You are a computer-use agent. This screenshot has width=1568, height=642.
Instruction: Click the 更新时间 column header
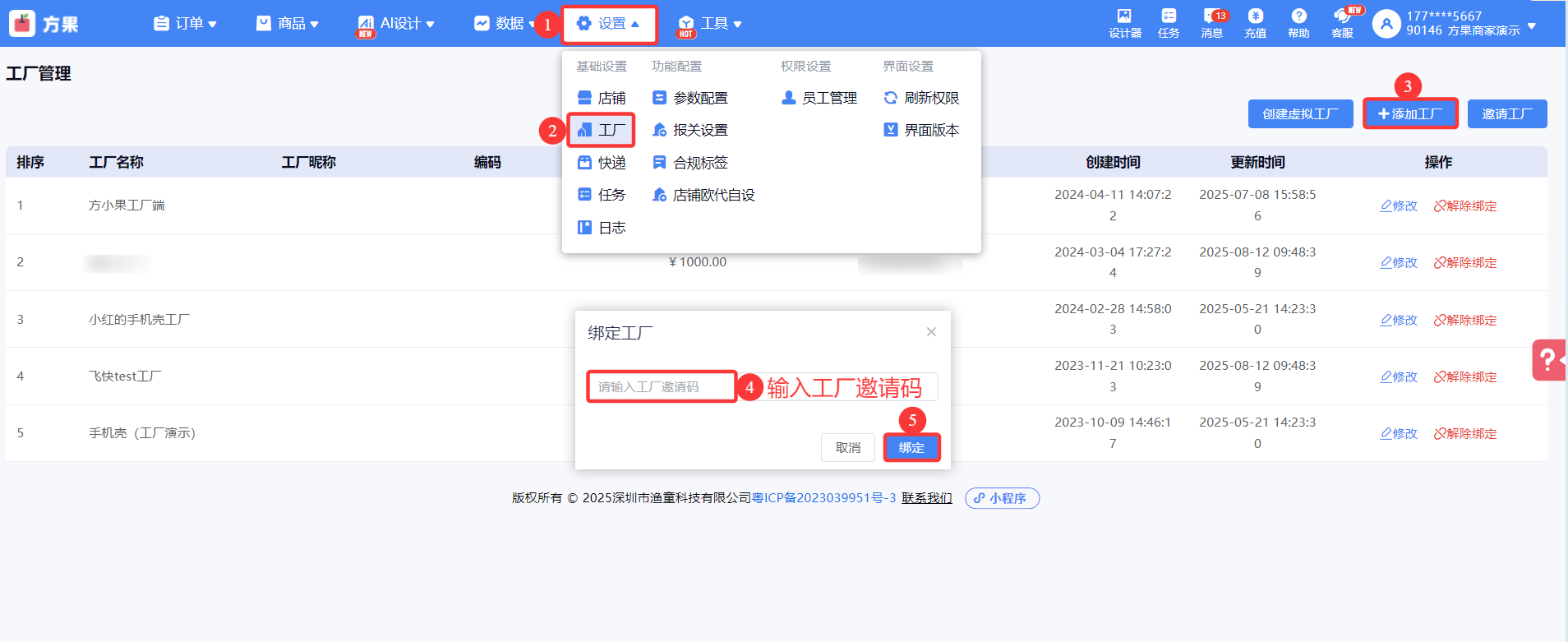click(x=1257, y=163)
